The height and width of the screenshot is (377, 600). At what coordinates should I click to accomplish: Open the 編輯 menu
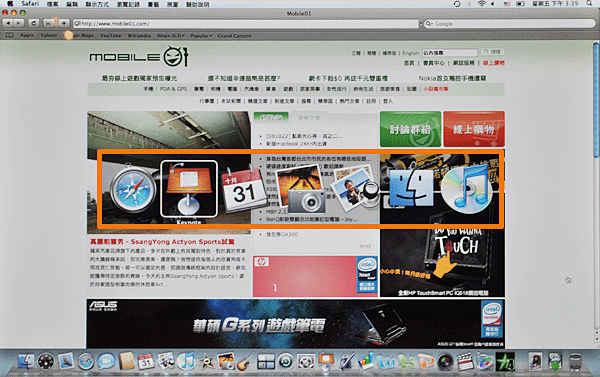click(x=72, y=4)
